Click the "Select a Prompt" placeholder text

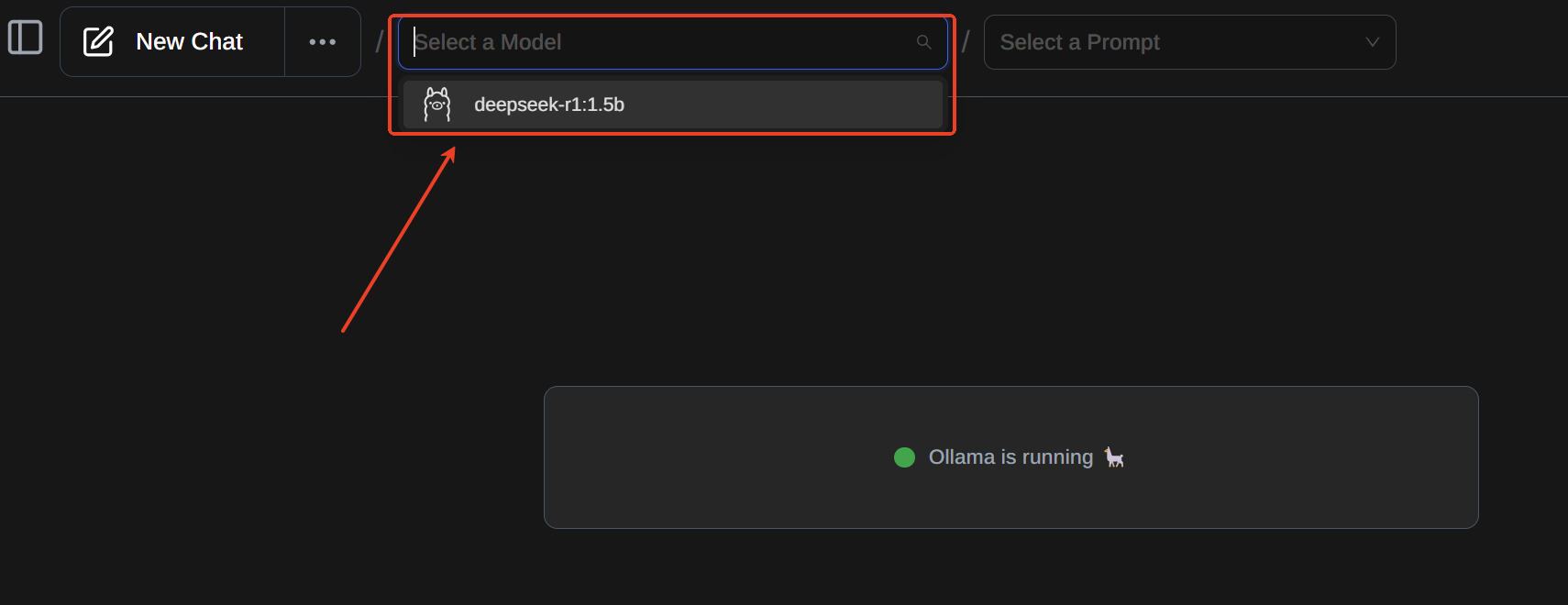(1079, 42)
